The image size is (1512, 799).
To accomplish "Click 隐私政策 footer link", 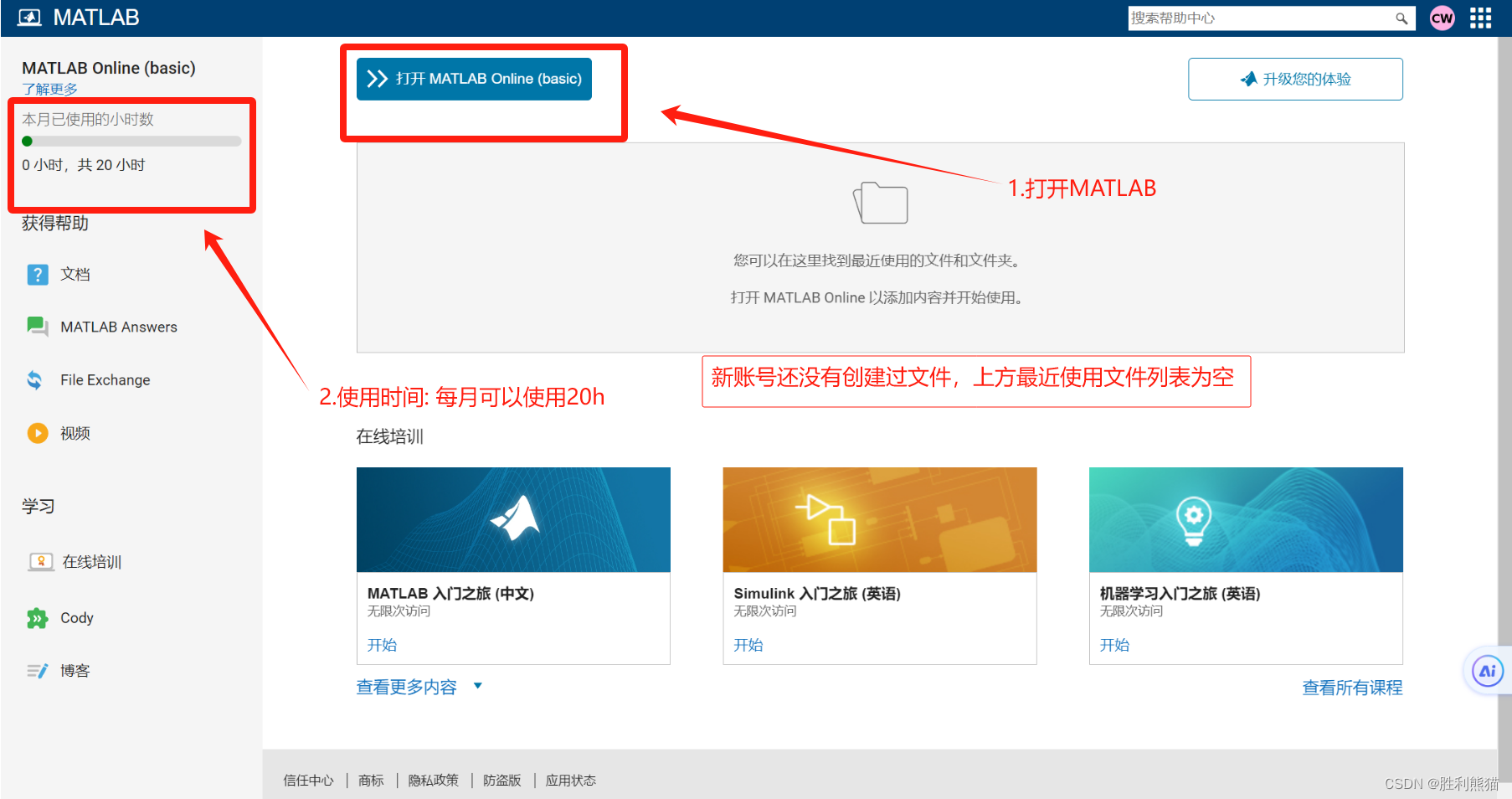I will [x=433, y=781].
